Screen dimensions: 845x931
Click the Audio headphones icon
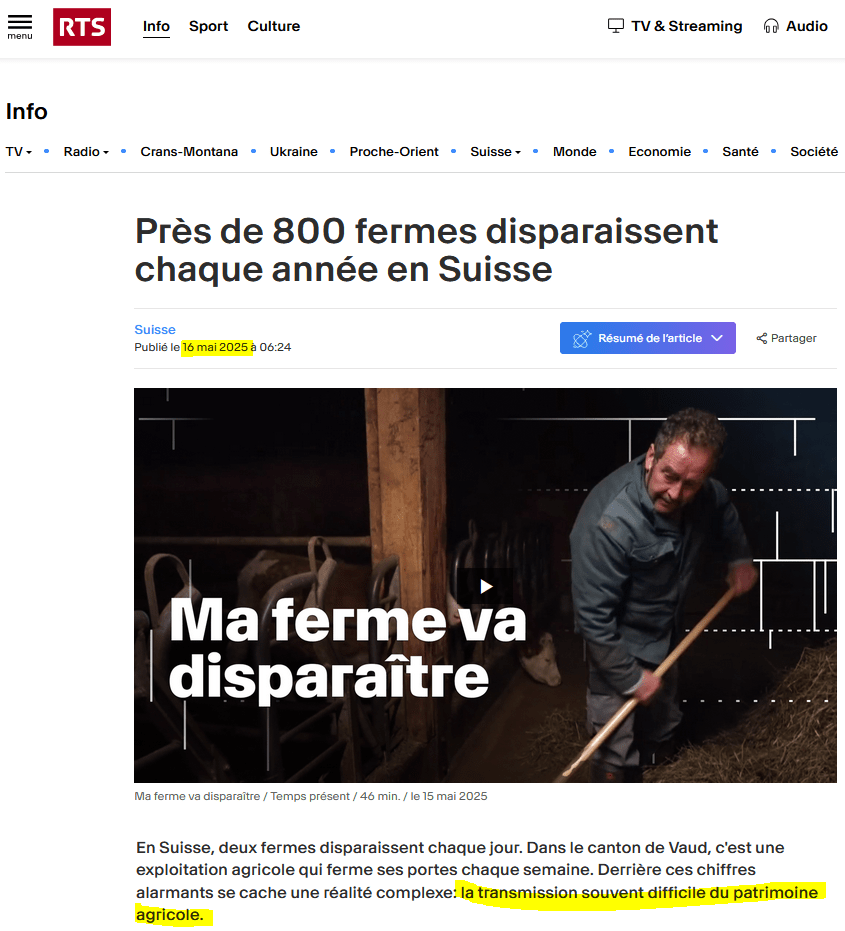click(771, 26)
